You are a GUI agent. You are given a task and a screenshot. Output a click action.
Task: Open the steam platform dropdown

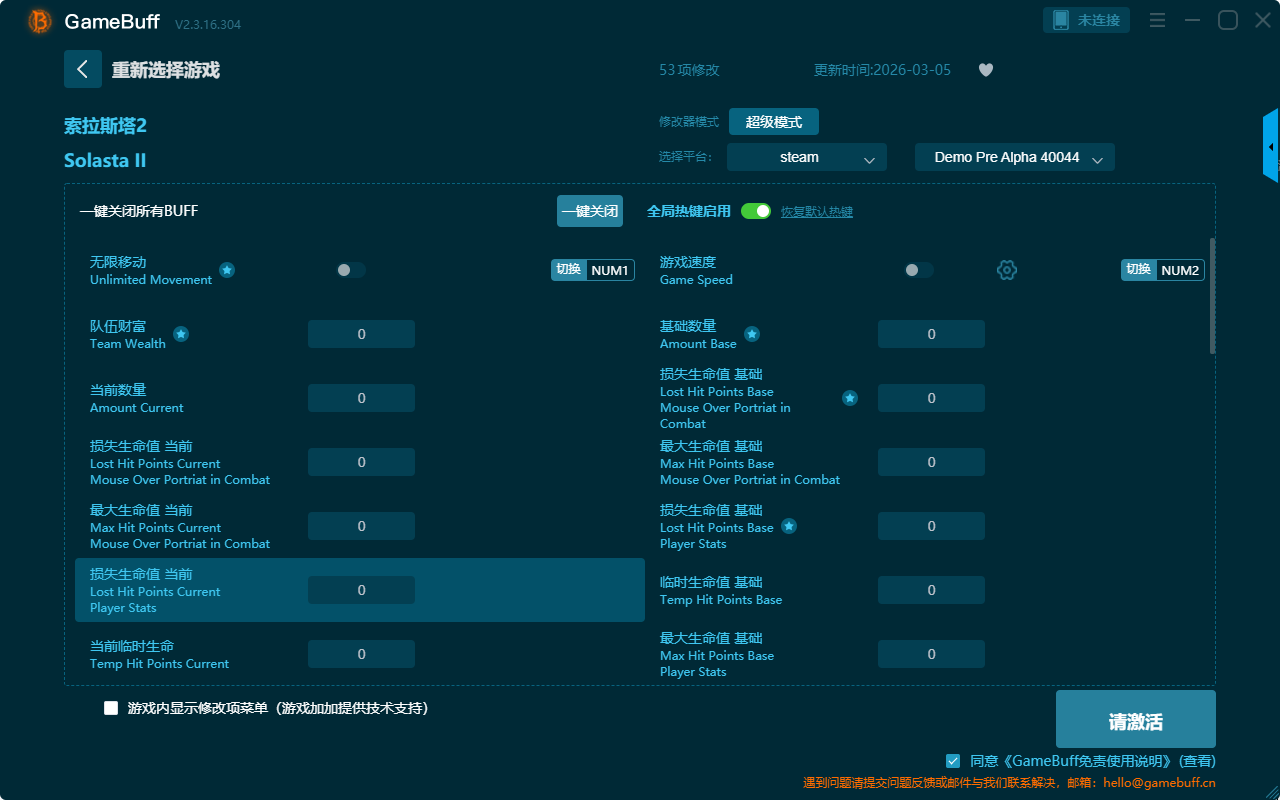[x=806, y=157]
